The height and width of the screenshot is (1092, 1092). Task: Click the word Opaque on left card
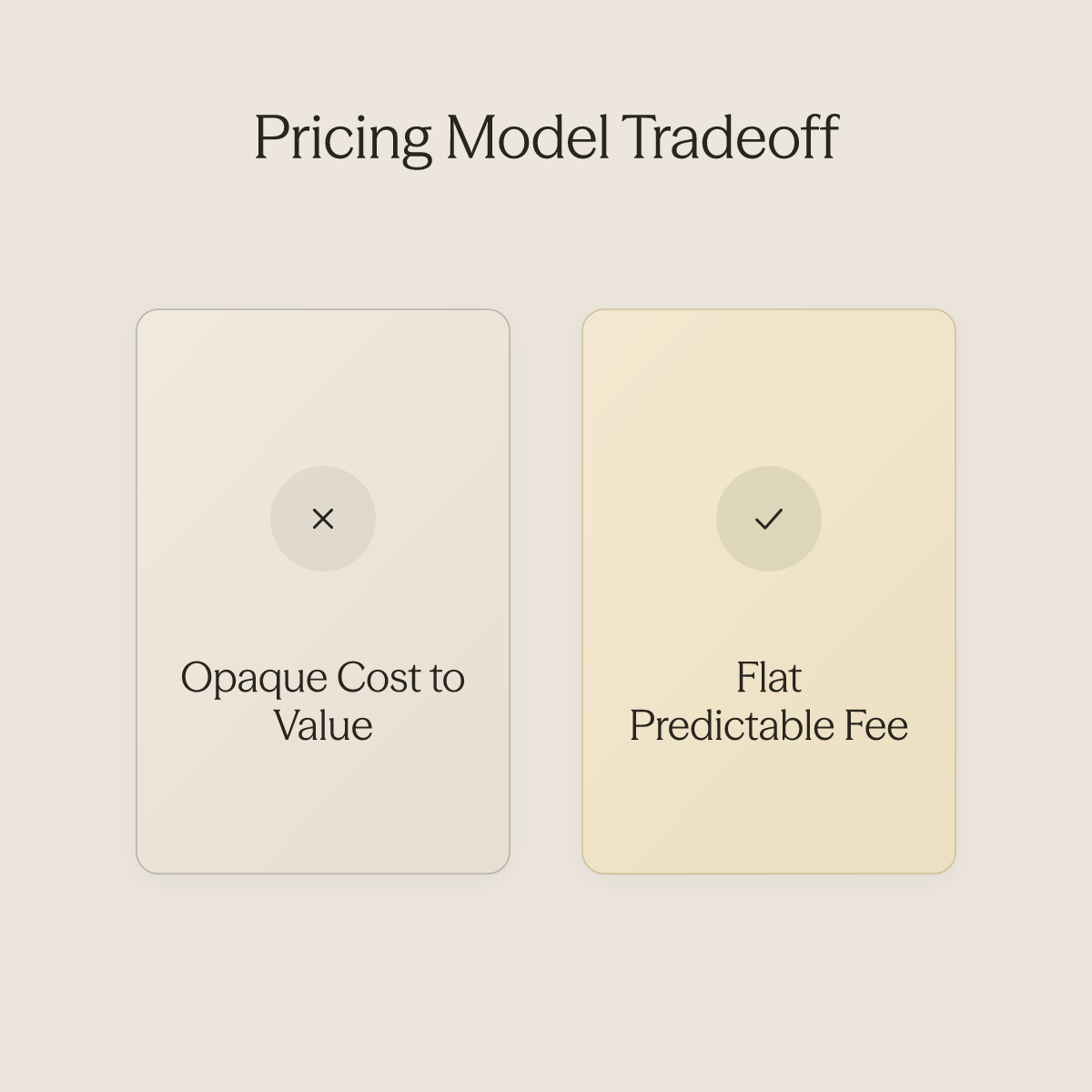point(253,679)
